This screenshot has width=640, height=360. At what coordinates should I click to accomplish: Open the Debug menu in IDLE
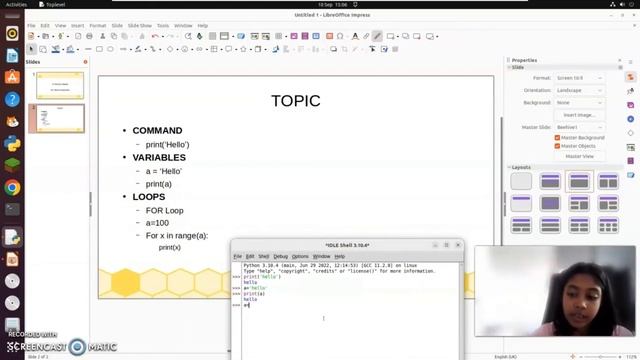pyautogui.click(x=280, y=256)
